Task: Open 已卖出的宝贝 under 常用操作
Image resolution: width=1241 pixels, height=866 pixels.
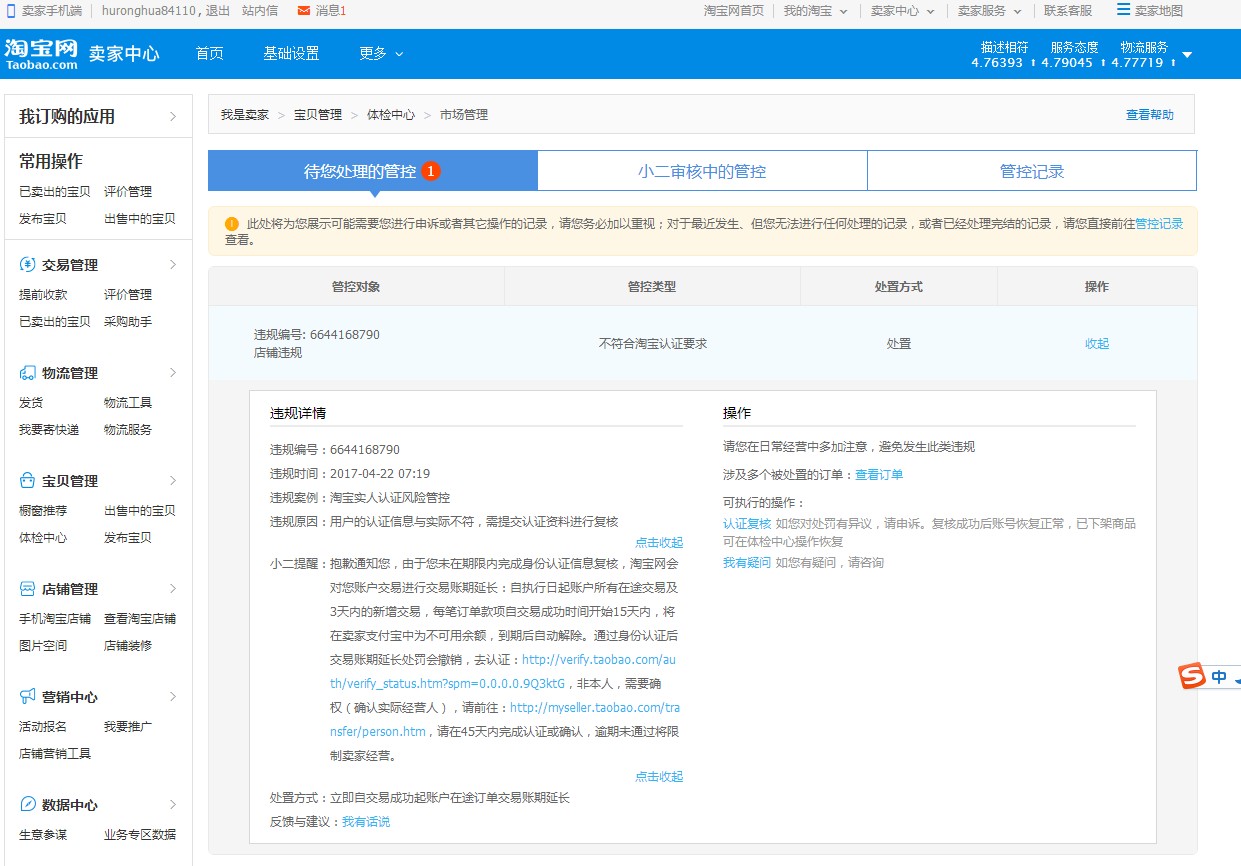Action: pos(55,192)
